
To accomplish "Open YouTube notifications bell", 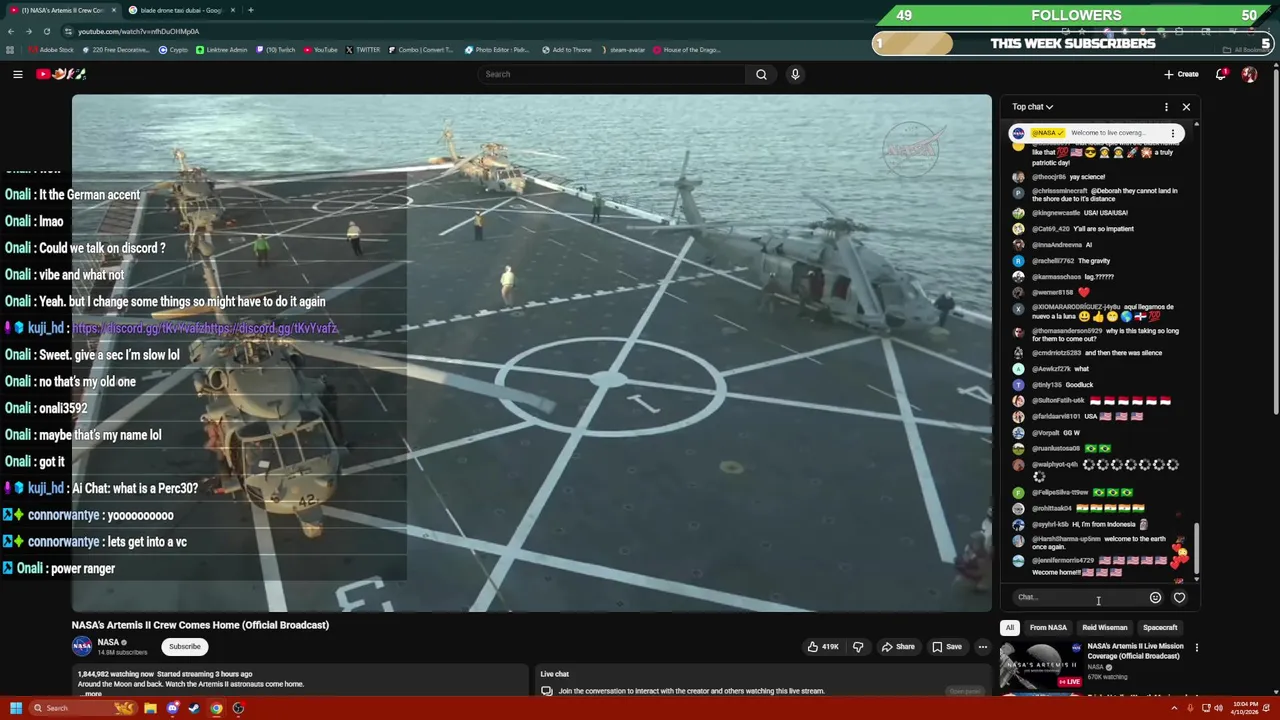I will [1221, 74].
